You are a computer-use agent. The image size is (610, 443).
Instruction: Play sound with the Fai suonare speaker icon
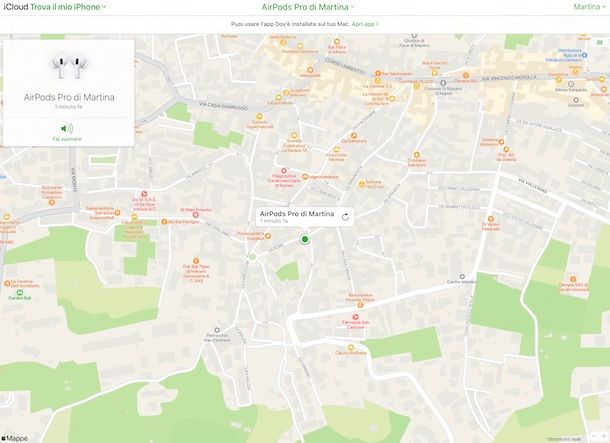[x=67, y=128]
